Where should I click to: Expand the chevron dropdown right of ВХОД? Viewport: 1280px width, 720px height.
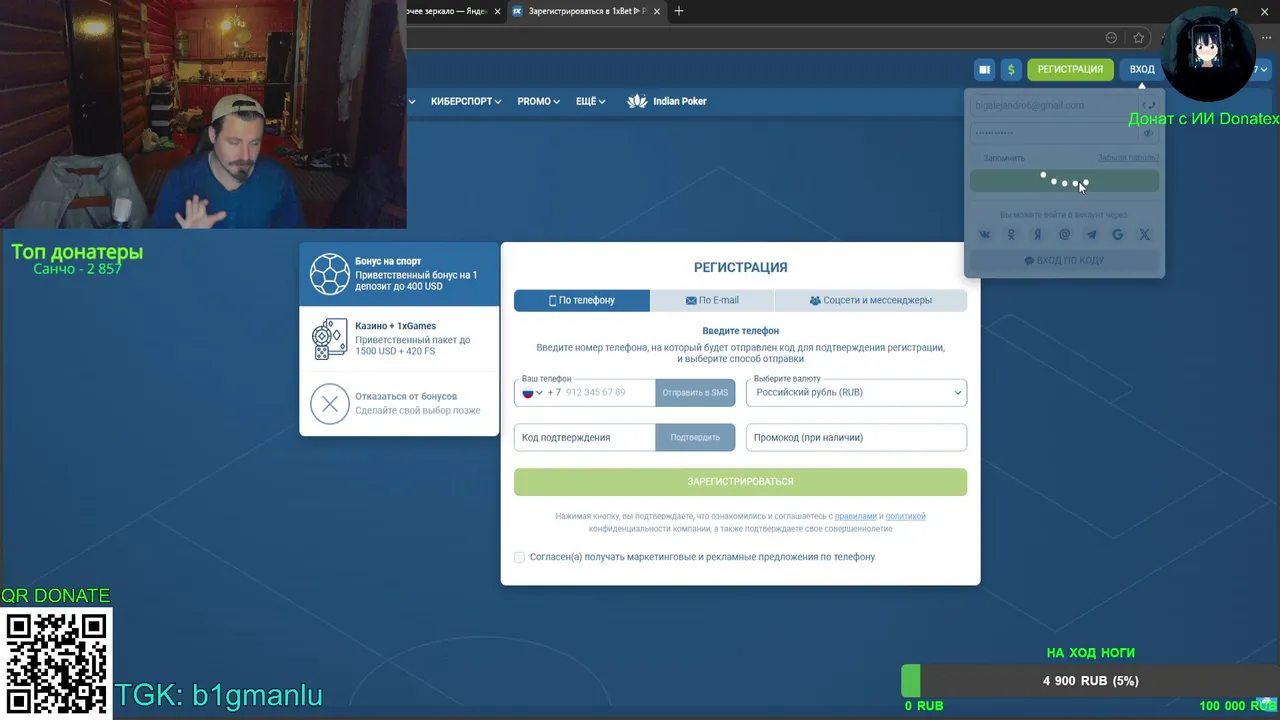[x=1264, y=69]
